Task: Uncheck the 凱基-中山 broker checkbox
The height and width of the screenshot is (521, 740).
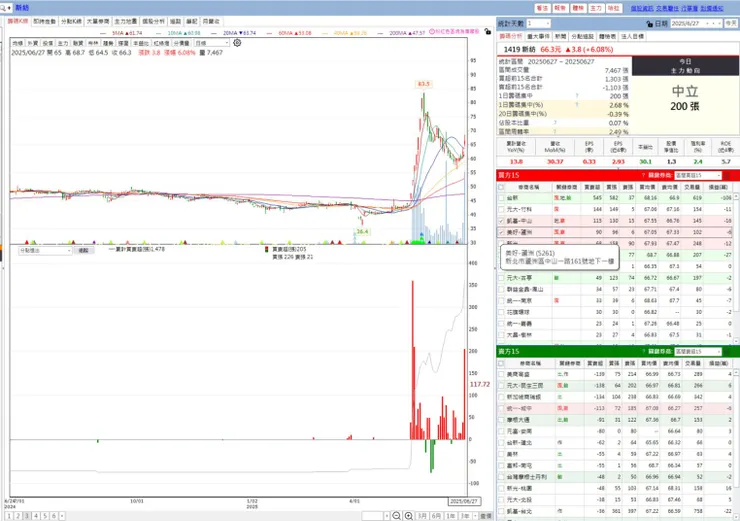Action: (501, 221)
